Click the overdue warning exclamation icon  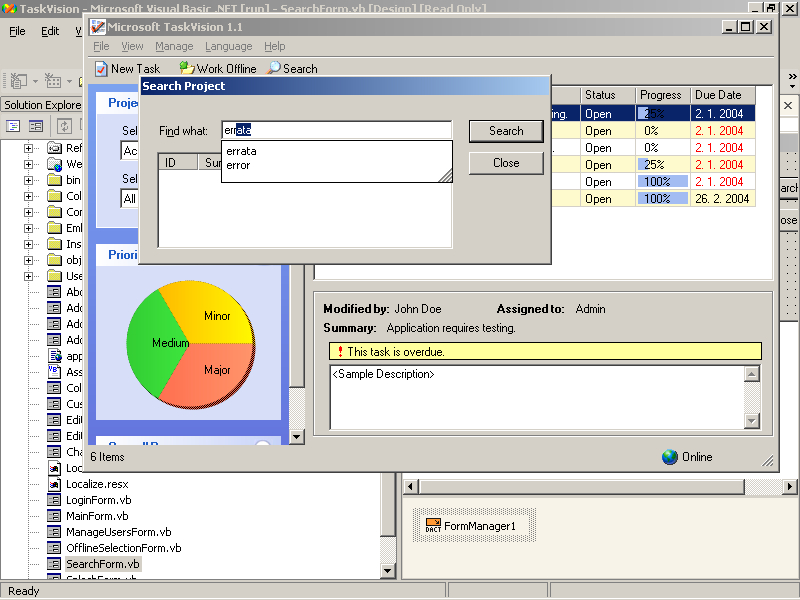click(x=339, y=352)
